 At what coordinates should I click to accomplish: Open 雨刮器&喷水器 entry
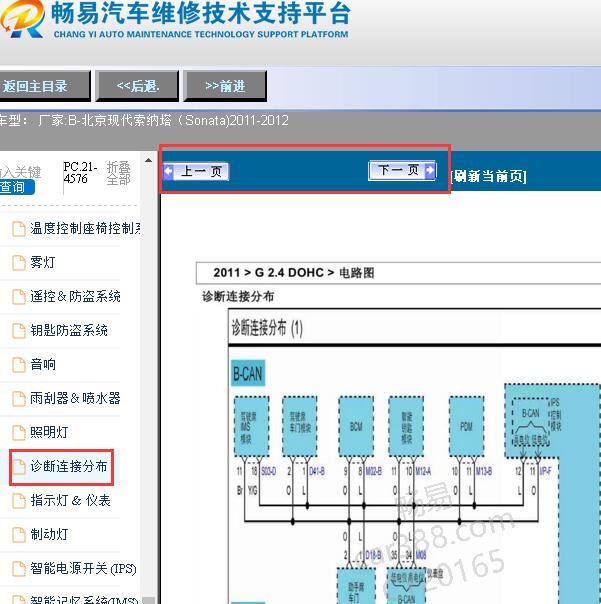(x=76, y=398)
